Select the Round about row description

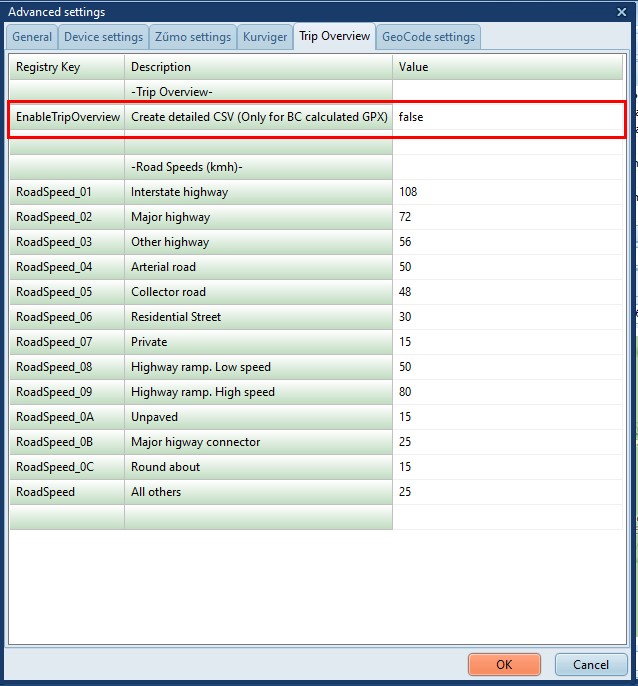[x=258, y=467]
